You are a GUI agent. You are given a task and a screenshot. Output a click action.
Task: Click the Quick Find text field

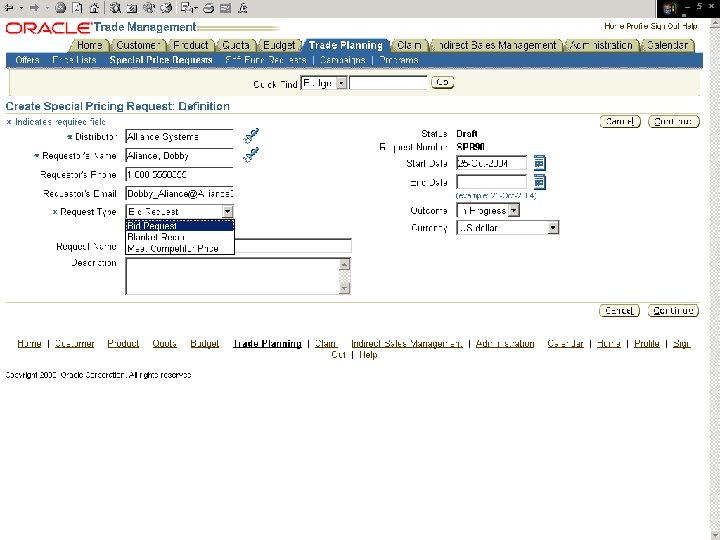(x=388, y=83)
